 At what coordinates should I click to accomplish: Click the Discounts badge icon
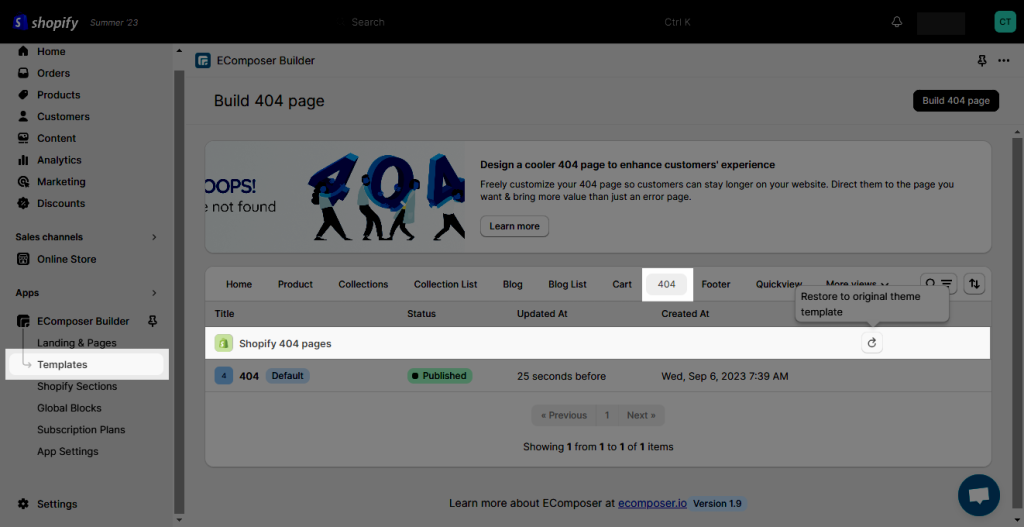(24, 203)
